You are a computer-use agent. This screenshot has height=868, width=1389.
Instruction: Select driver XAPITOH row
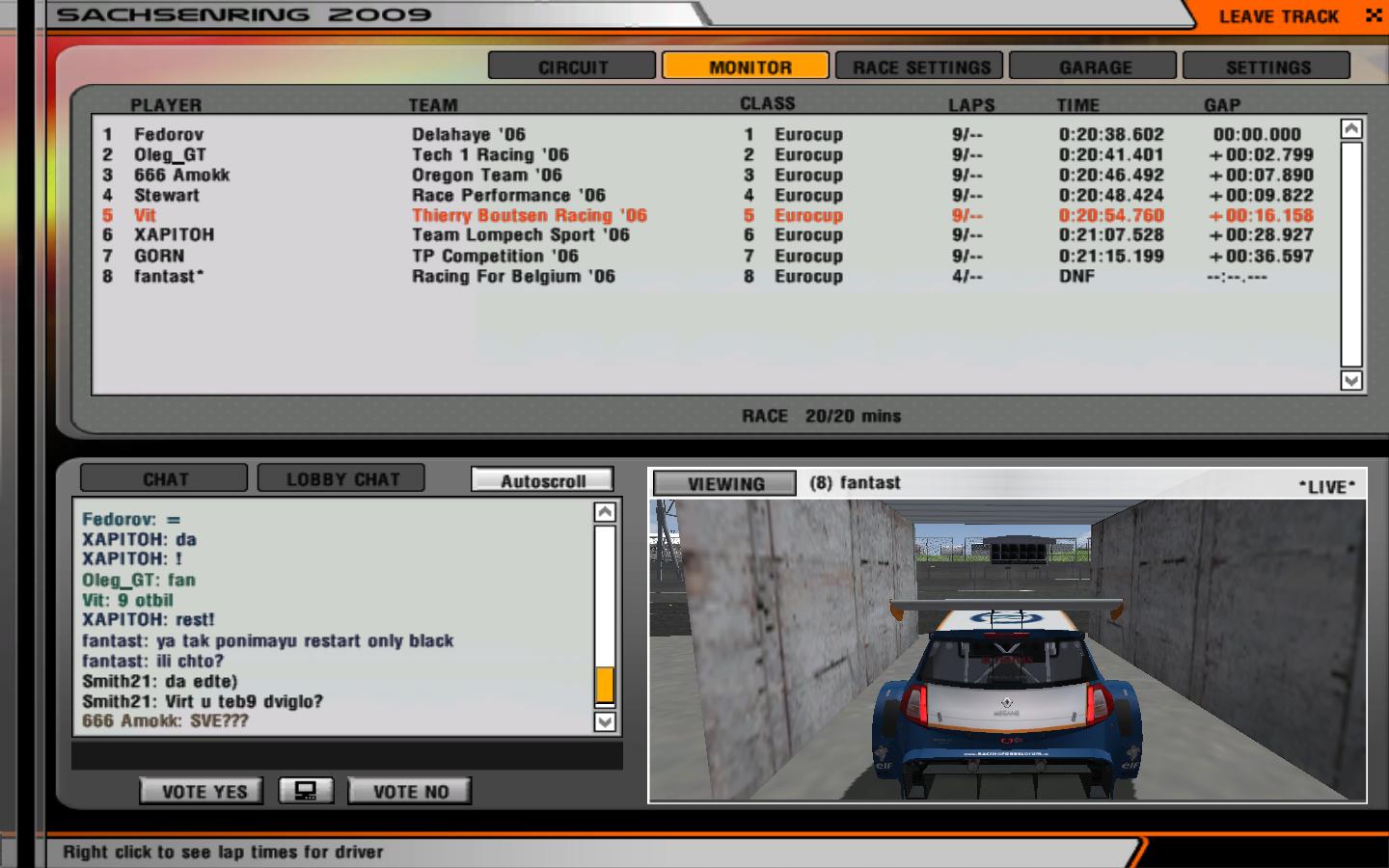(714, 234)
